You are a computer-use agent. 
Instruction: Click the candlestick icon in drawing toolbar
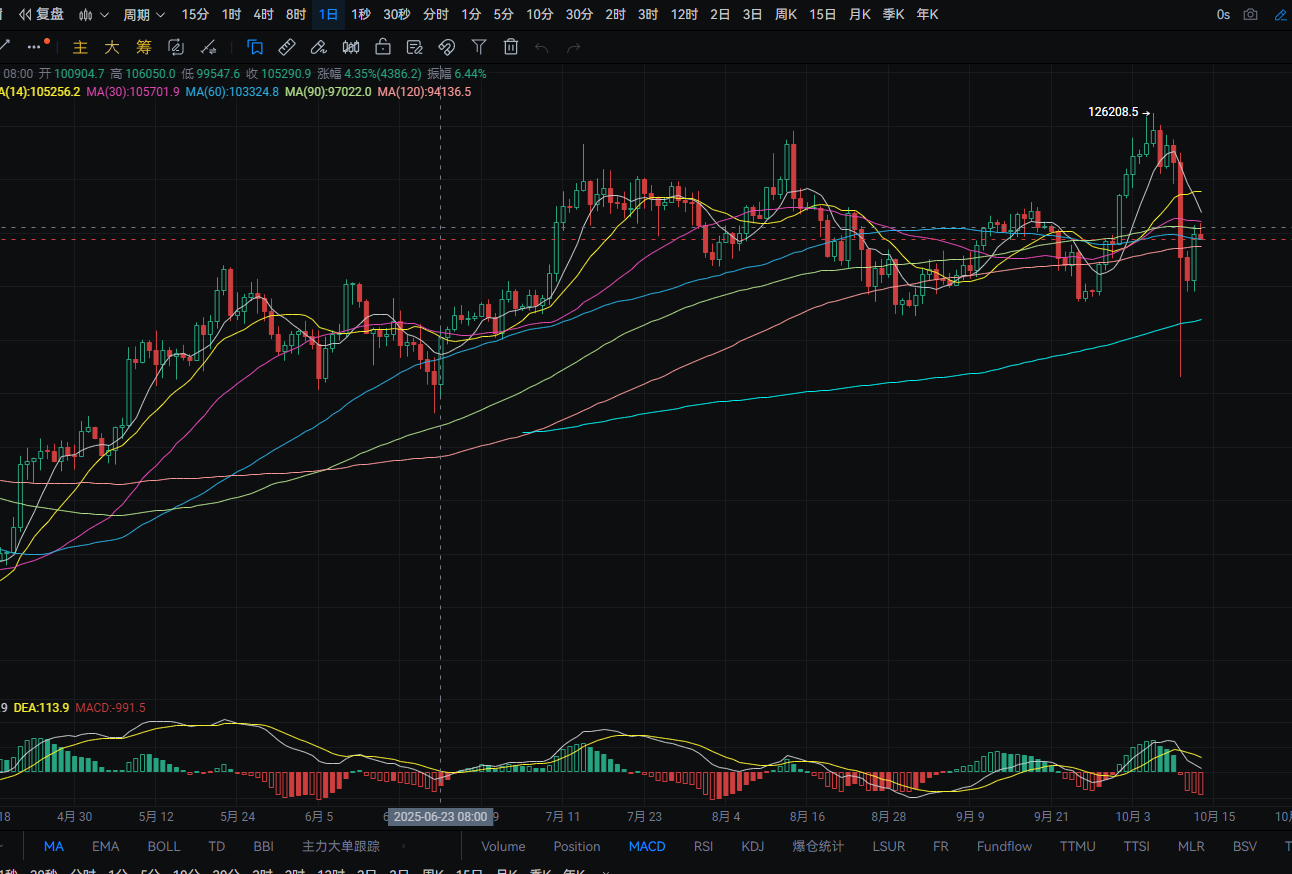point(351,47)
